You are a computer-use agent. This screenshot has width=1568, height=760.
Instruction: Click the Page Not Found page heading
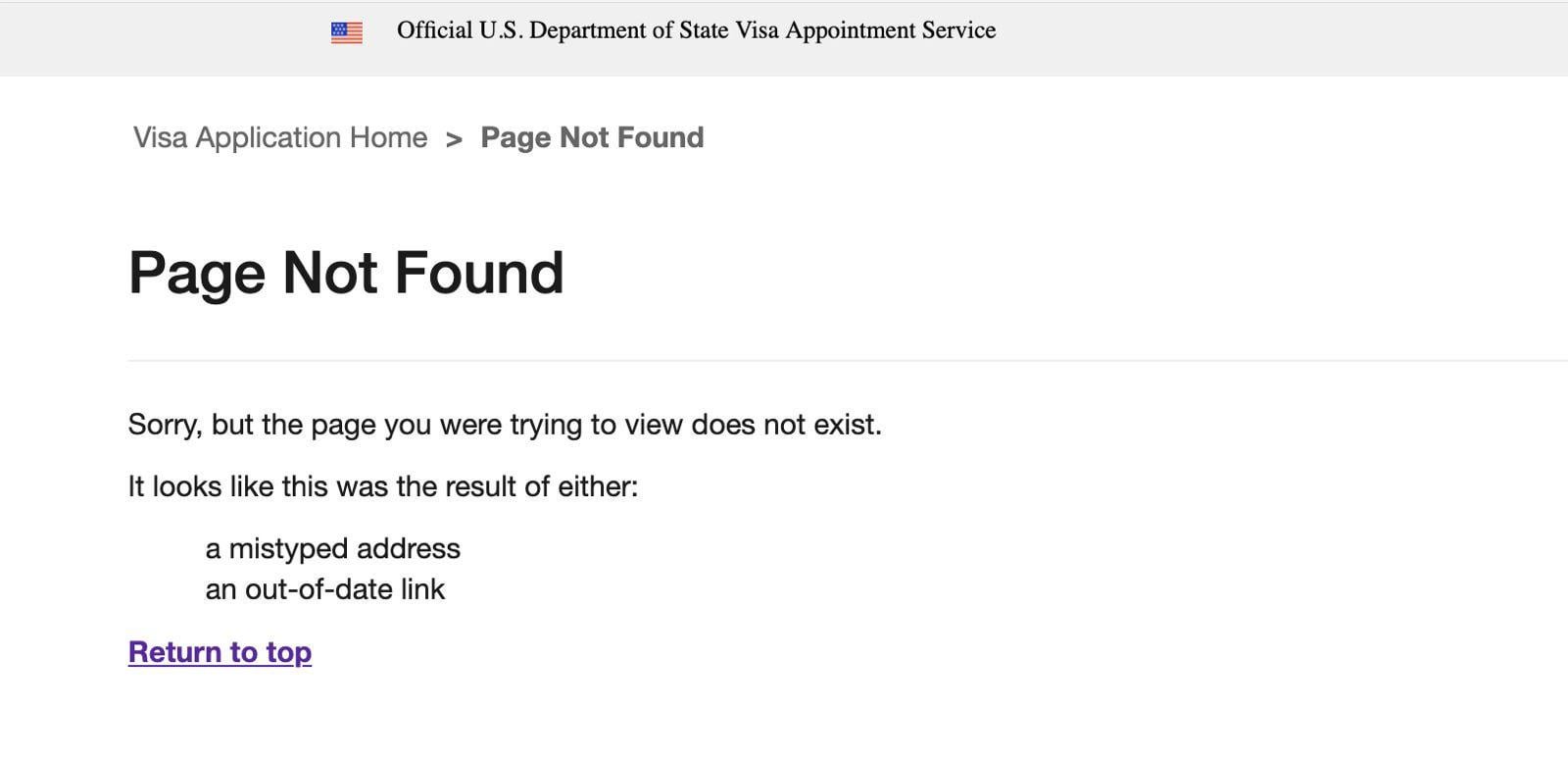pos(346,273)
